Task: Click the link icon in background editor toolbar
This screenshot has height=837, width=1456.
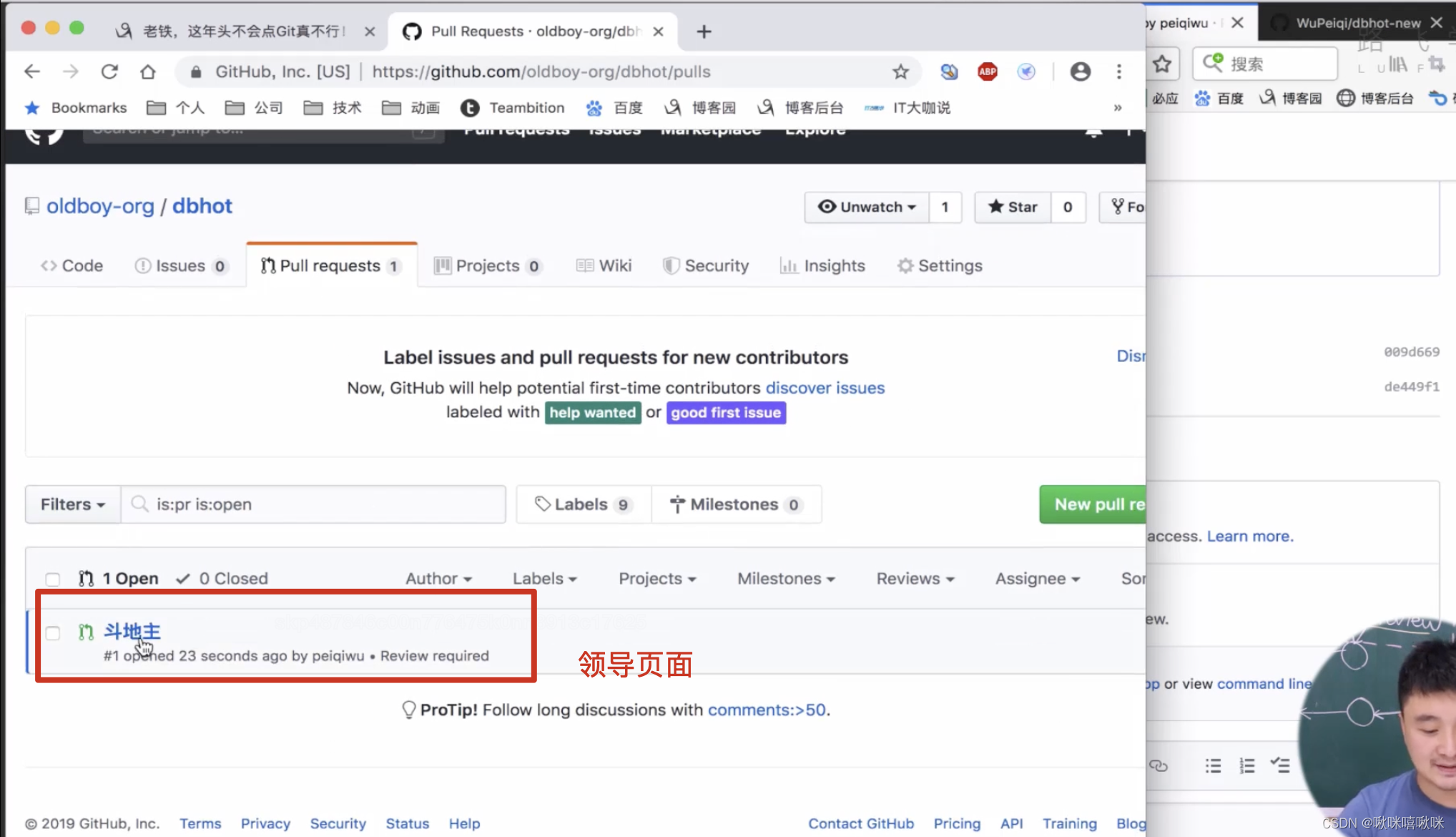Action: pos(1159,766)
